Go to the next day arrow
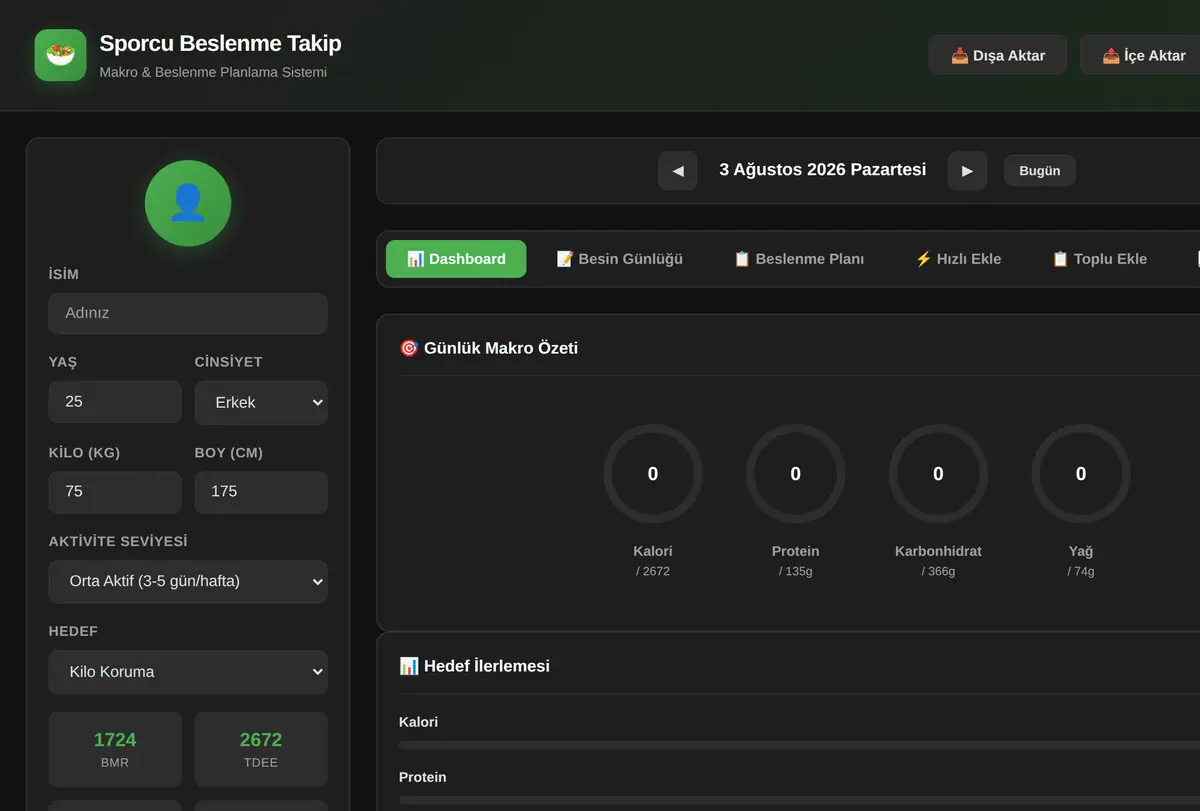The image size is (1200, 811). tap(967, 171)
